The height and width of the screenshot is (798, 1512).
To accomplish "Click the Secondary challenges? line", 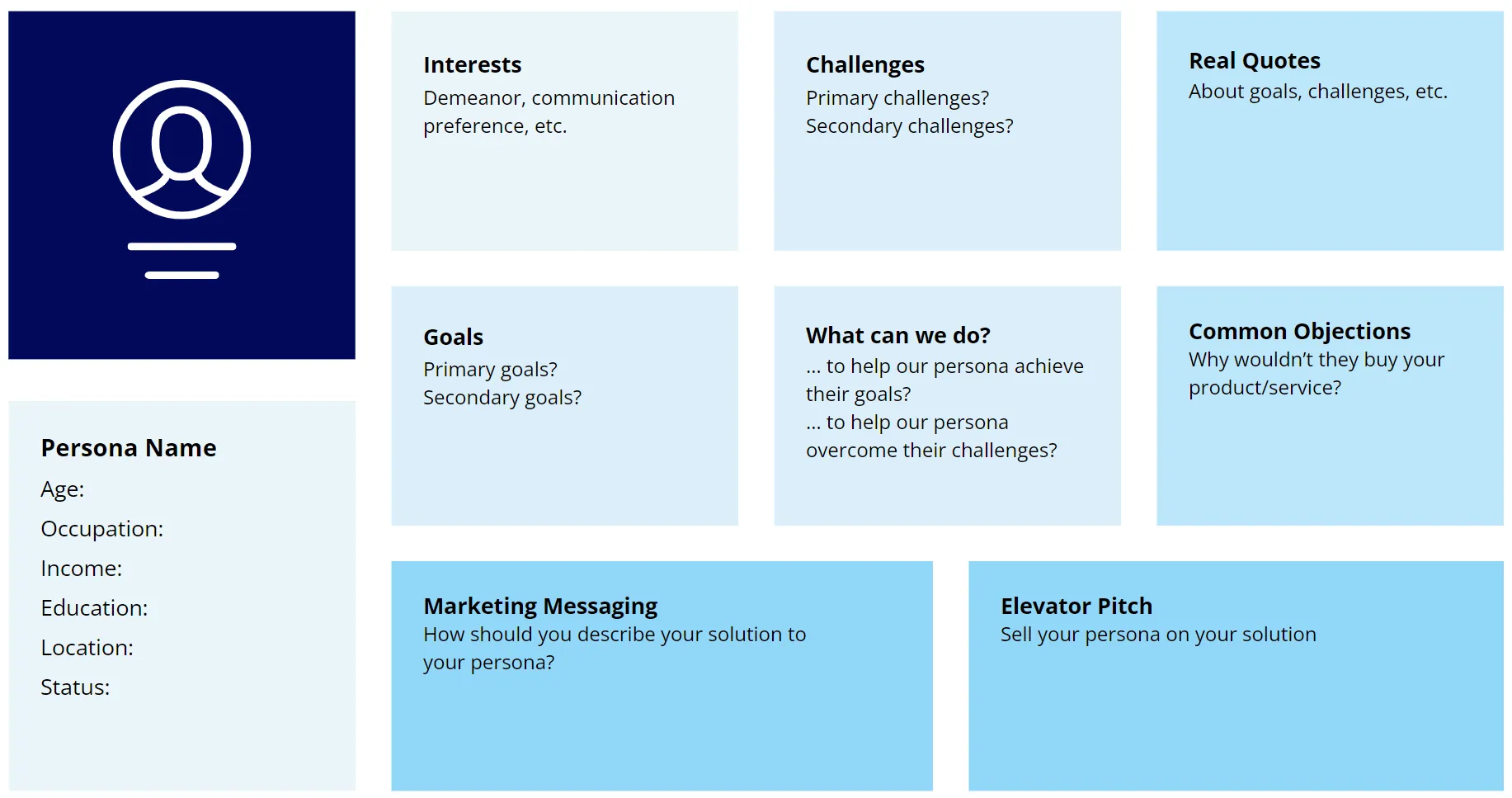I will coord(909,126).
